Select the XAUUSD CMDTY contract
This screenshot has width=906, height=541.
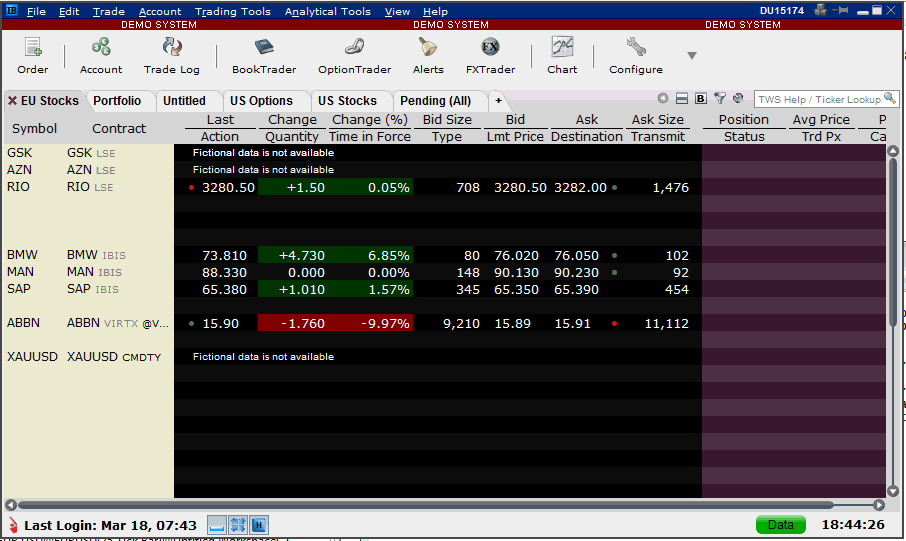(x=114, y=357)
